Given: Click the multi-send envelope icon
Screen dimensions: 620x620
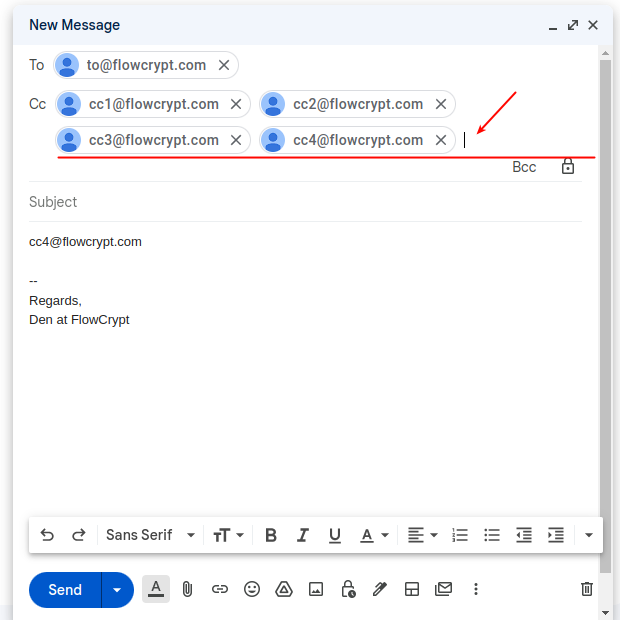Looking at the screenshot, I should pyautogui.click(x=444, y=589).
